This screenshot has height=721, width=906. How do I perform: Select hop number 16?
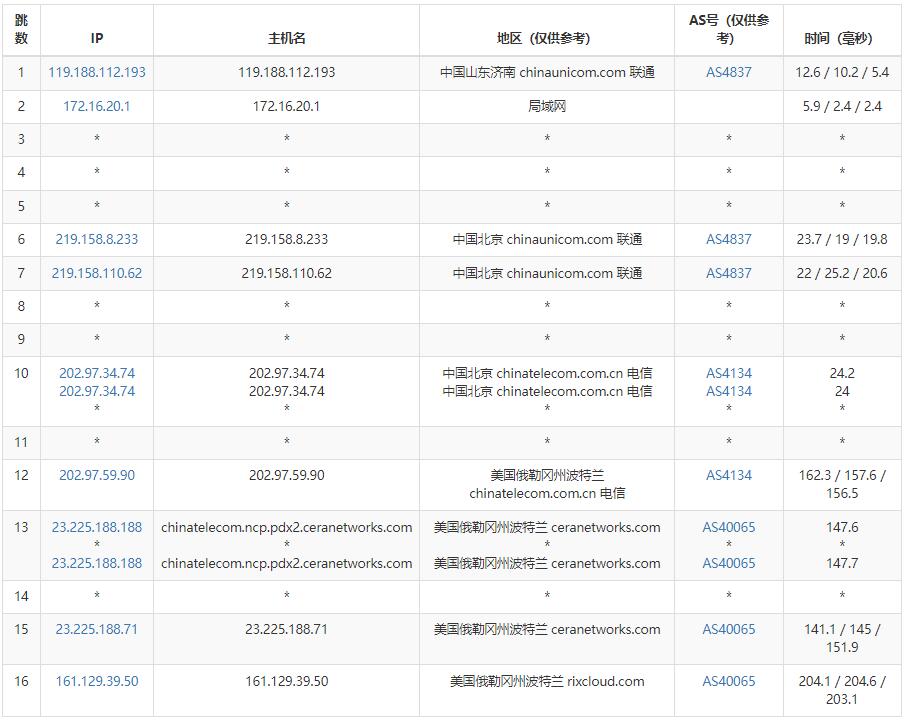pos(21,682)
